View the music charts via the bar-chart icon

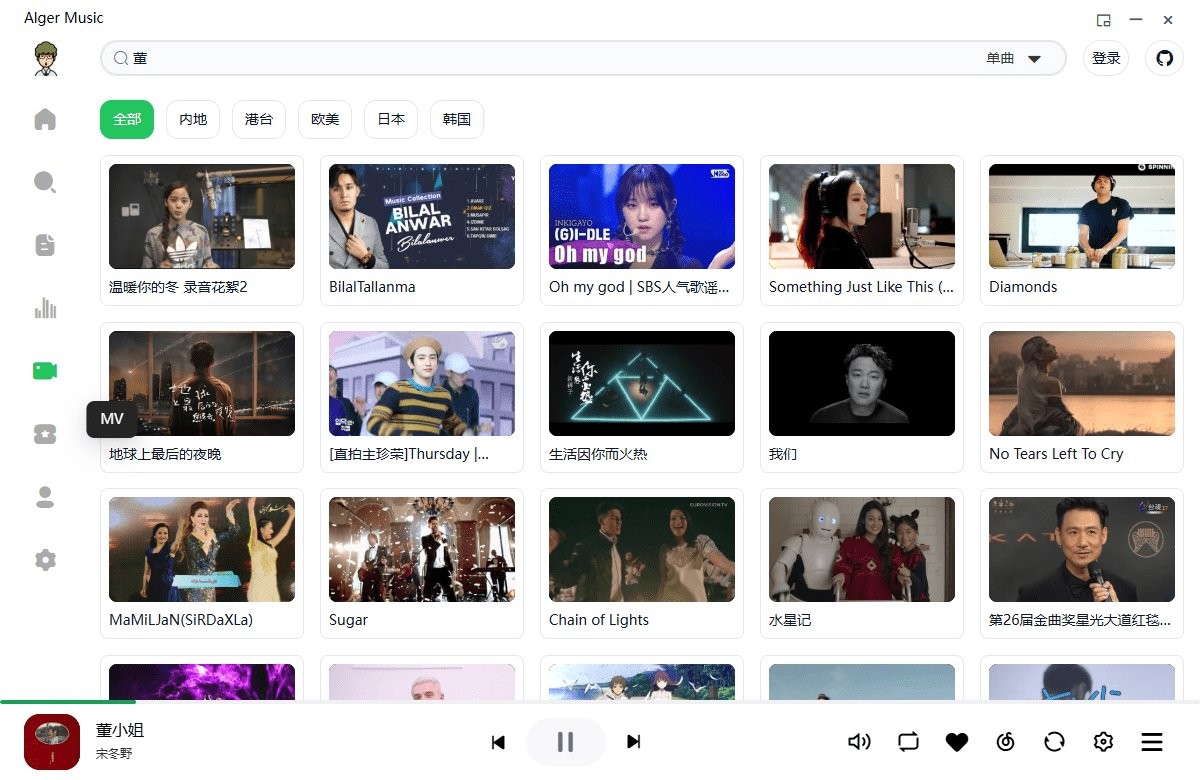(45, 308)
